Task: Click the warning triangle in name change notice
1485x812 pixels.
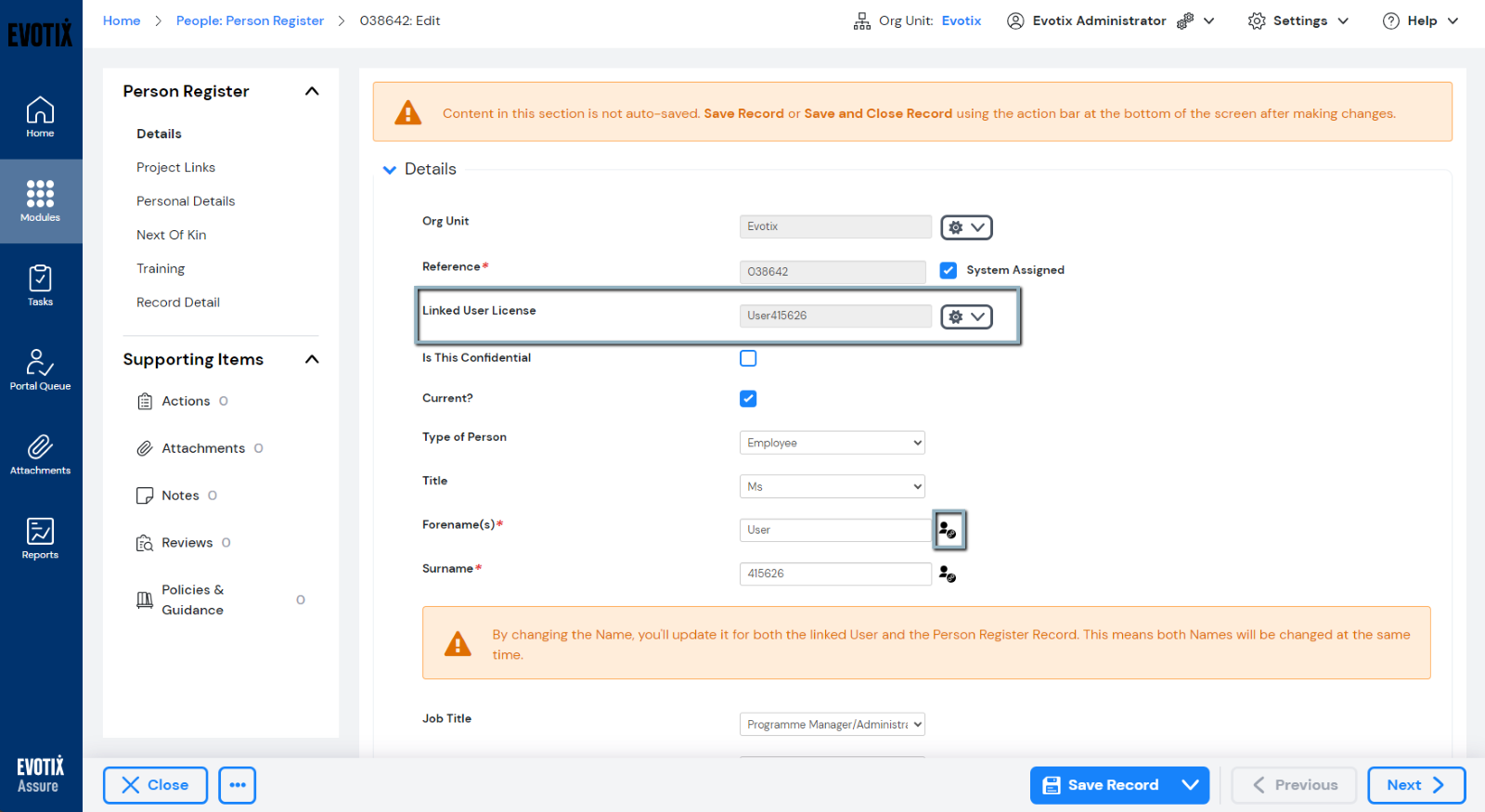Action: click(x=458, y=643)
